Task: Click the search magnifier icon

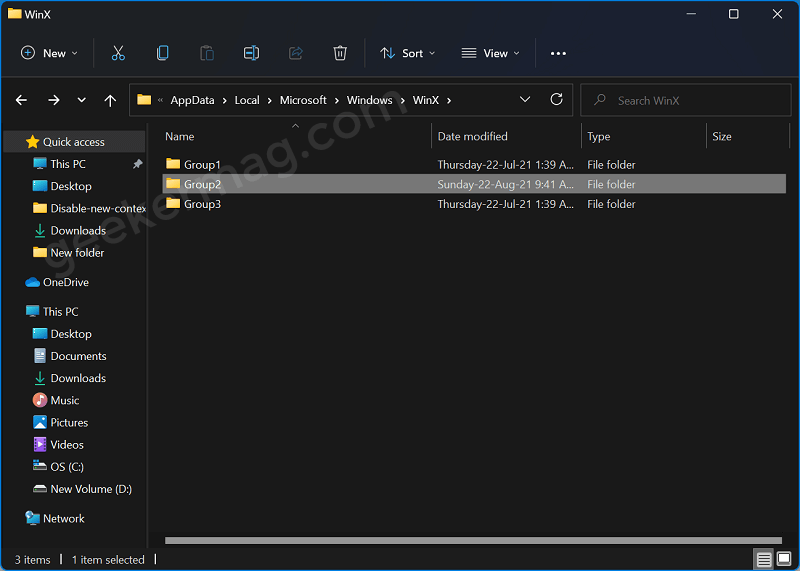Action: click(x=600, y=100)
